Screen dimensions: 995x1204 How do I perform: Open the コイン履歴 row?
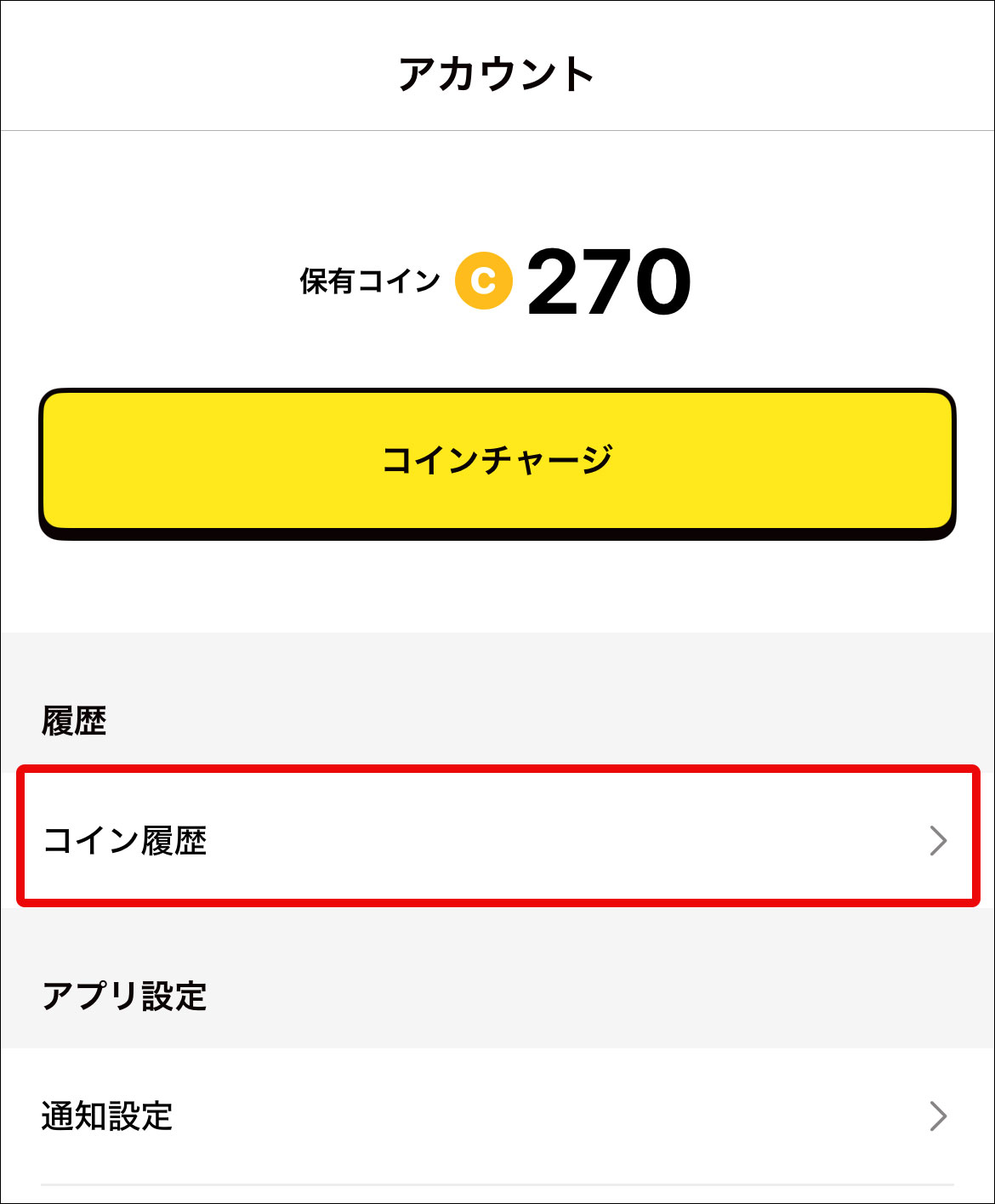(497, 840)
